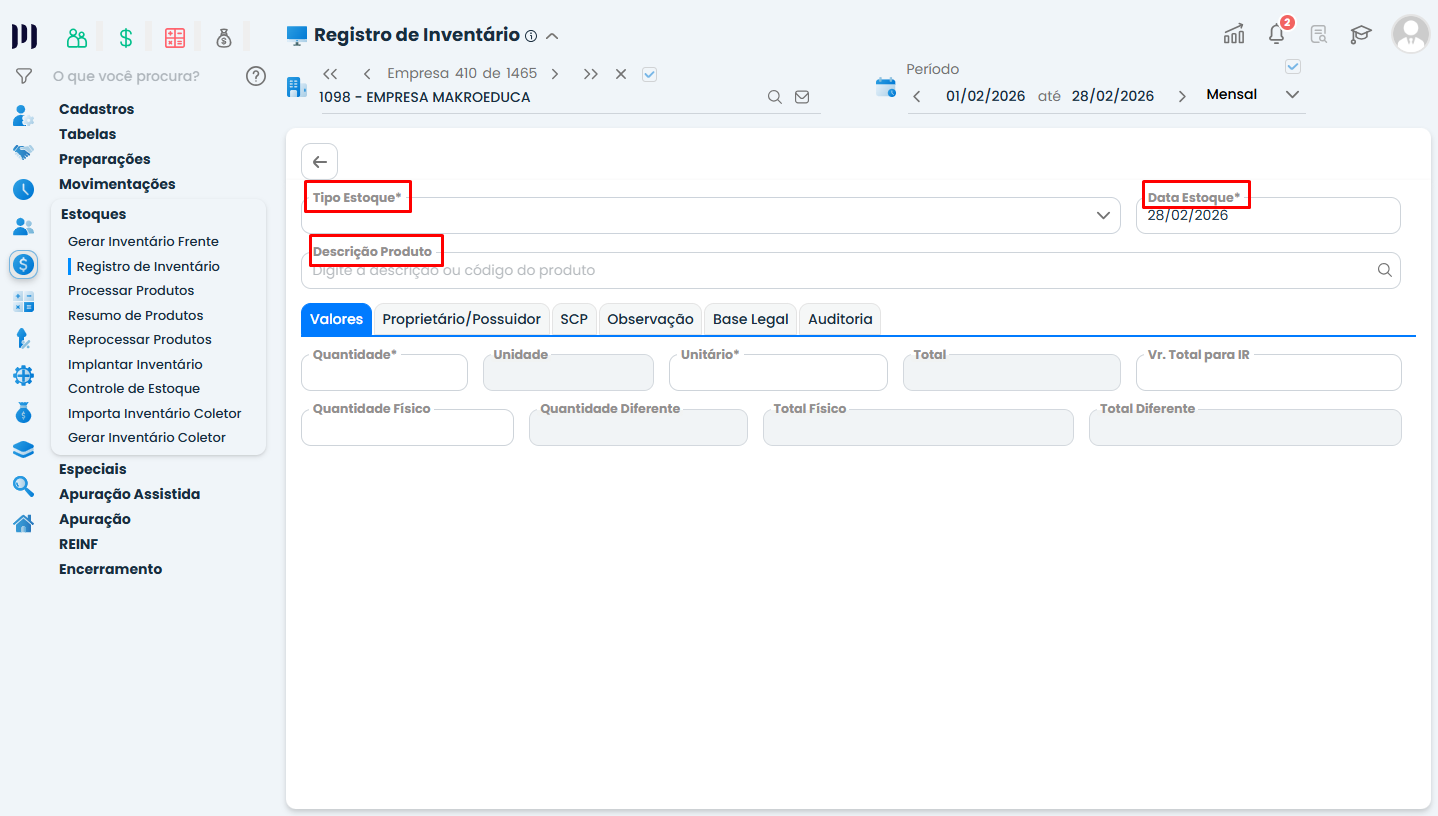The width and height of the screenshot is (1438, 816).
Task: Switch to the Auditoria tab
Action: [840, 319]
